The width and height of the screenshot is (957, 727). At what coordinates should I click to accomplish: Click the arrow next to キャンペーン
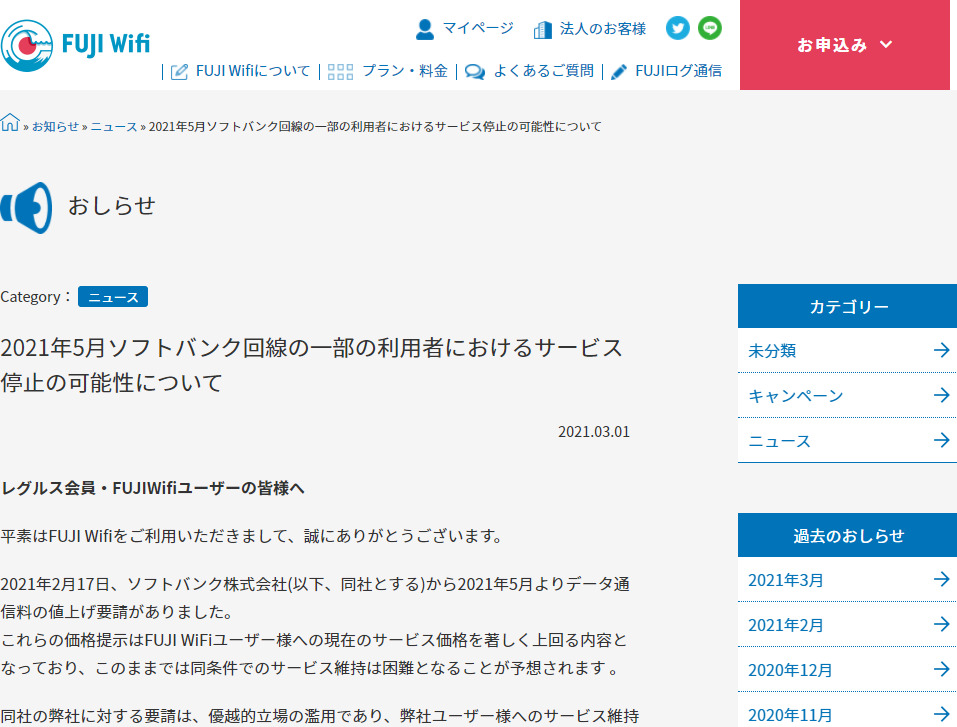click(941, 395)
